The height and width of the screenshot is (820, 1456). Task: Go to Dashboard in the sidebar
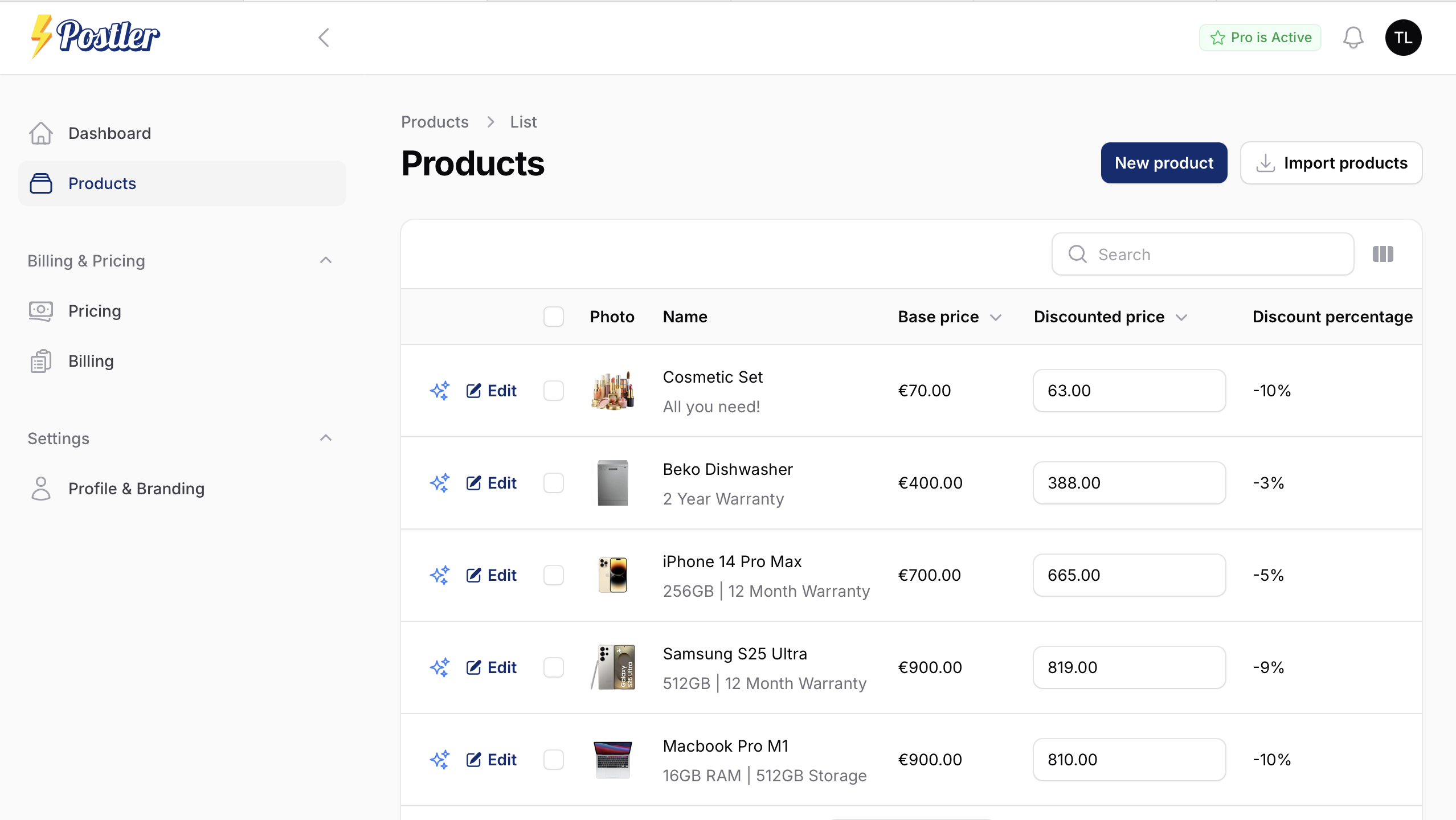coord(109,133)
